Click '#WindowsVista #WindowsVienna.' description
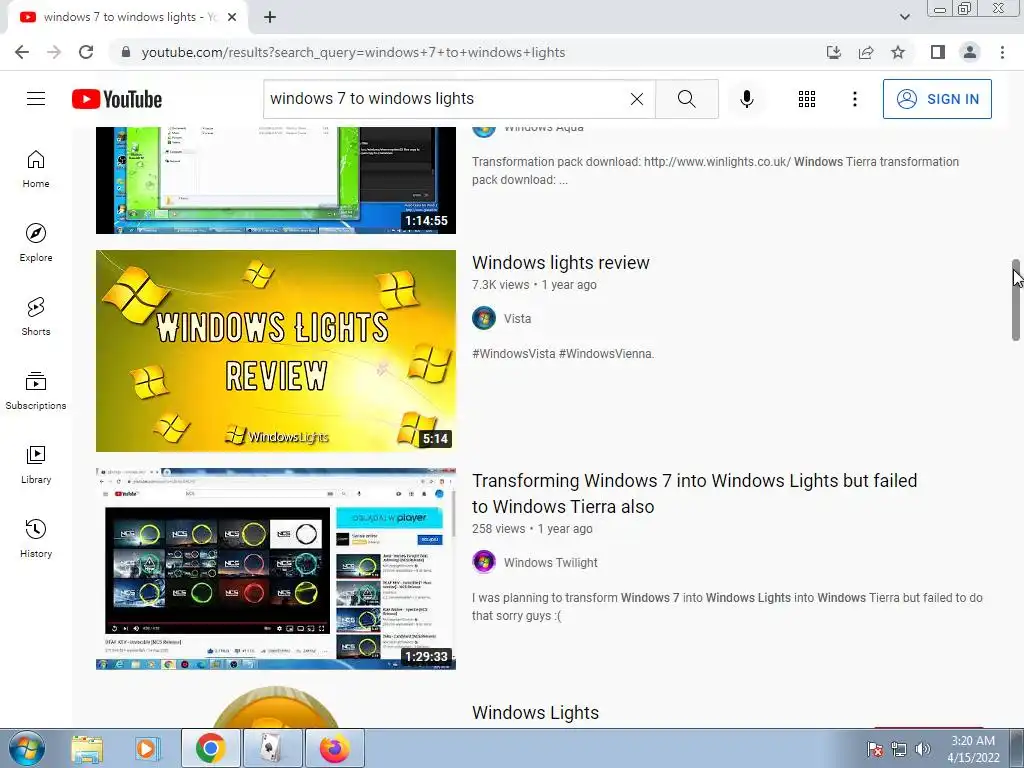Image resolution: width=1024 pixels, height=768 pixels. (563, 354)
